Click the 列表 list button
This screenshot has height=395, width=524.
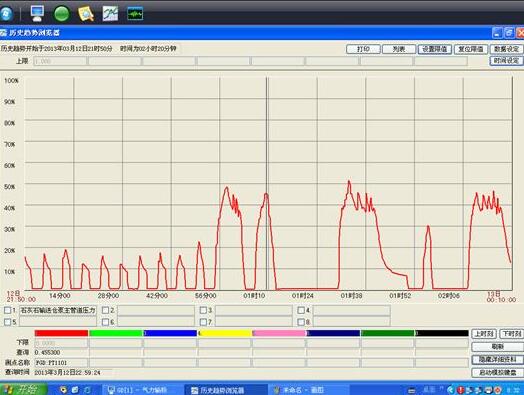(x=399, y=49)
